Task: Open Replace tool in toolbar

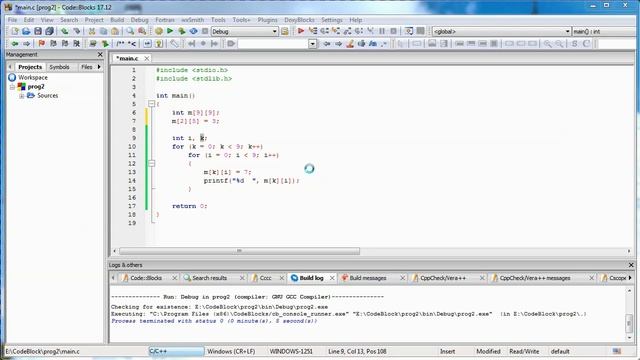Action: click(142, 31)
